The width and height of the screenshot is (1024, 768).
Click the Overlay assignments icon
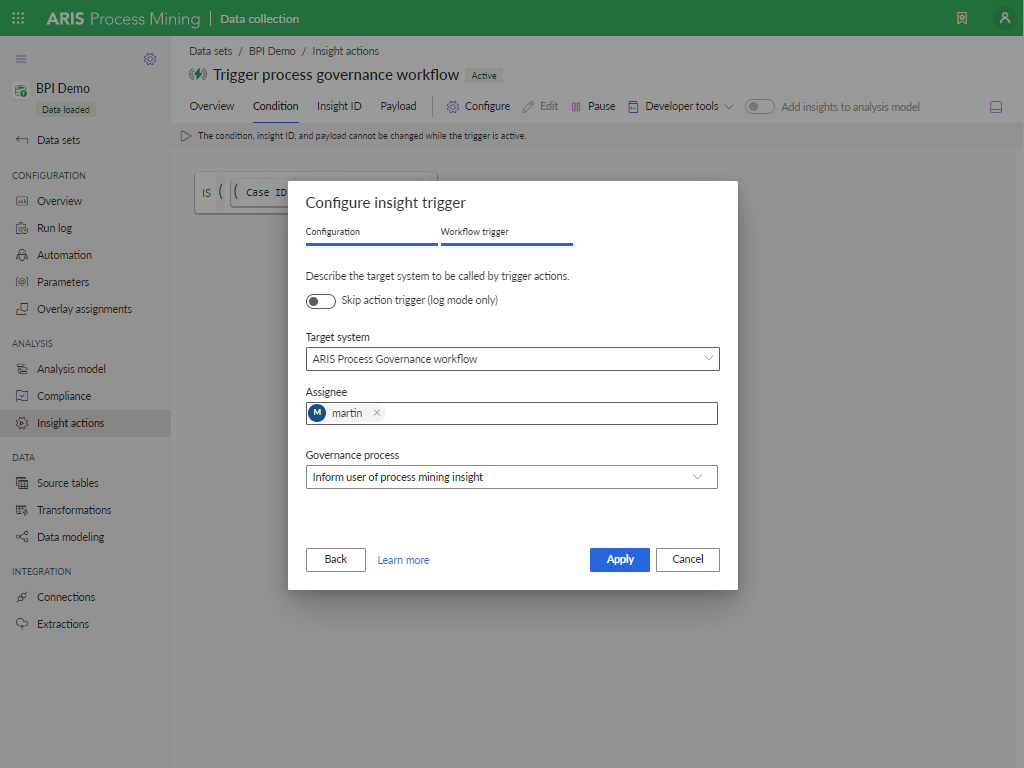click(22, 309)
